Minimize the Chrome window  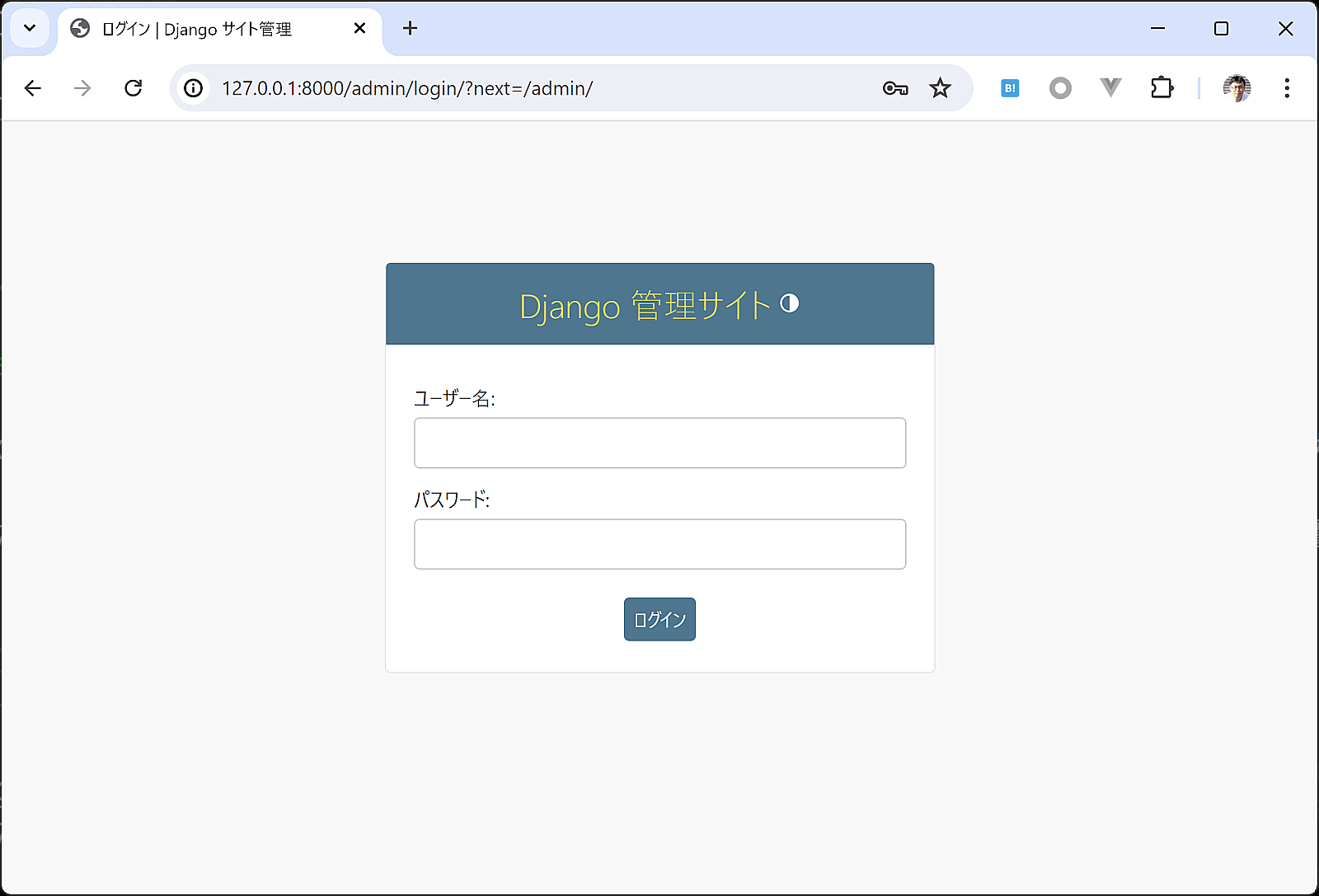pyautogui.click(x=1157, y=28)
